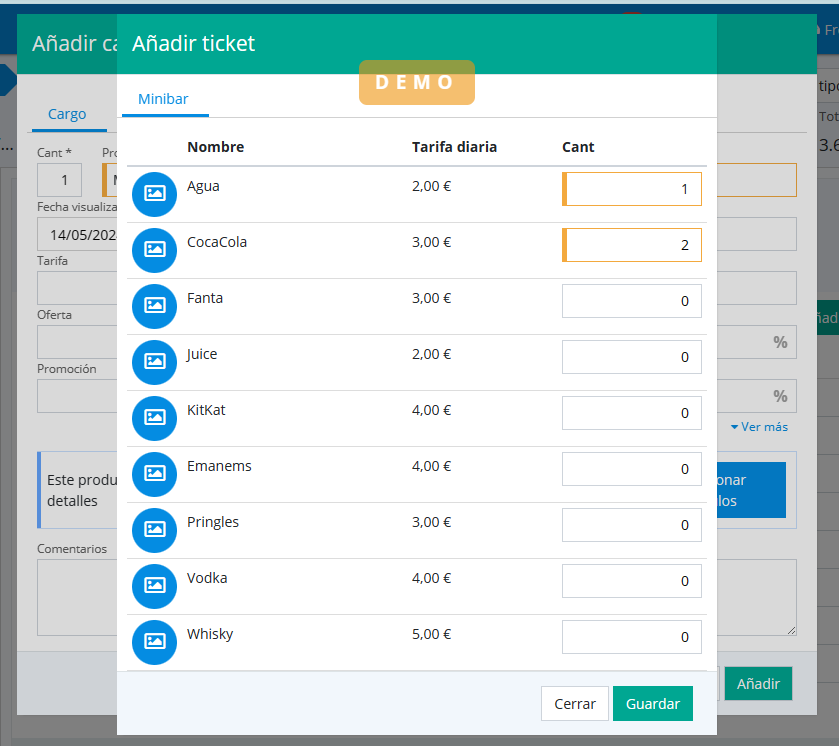The image size is (839, 746).
Task: Expand the Ver más link
Action: [x=759, y=427]
